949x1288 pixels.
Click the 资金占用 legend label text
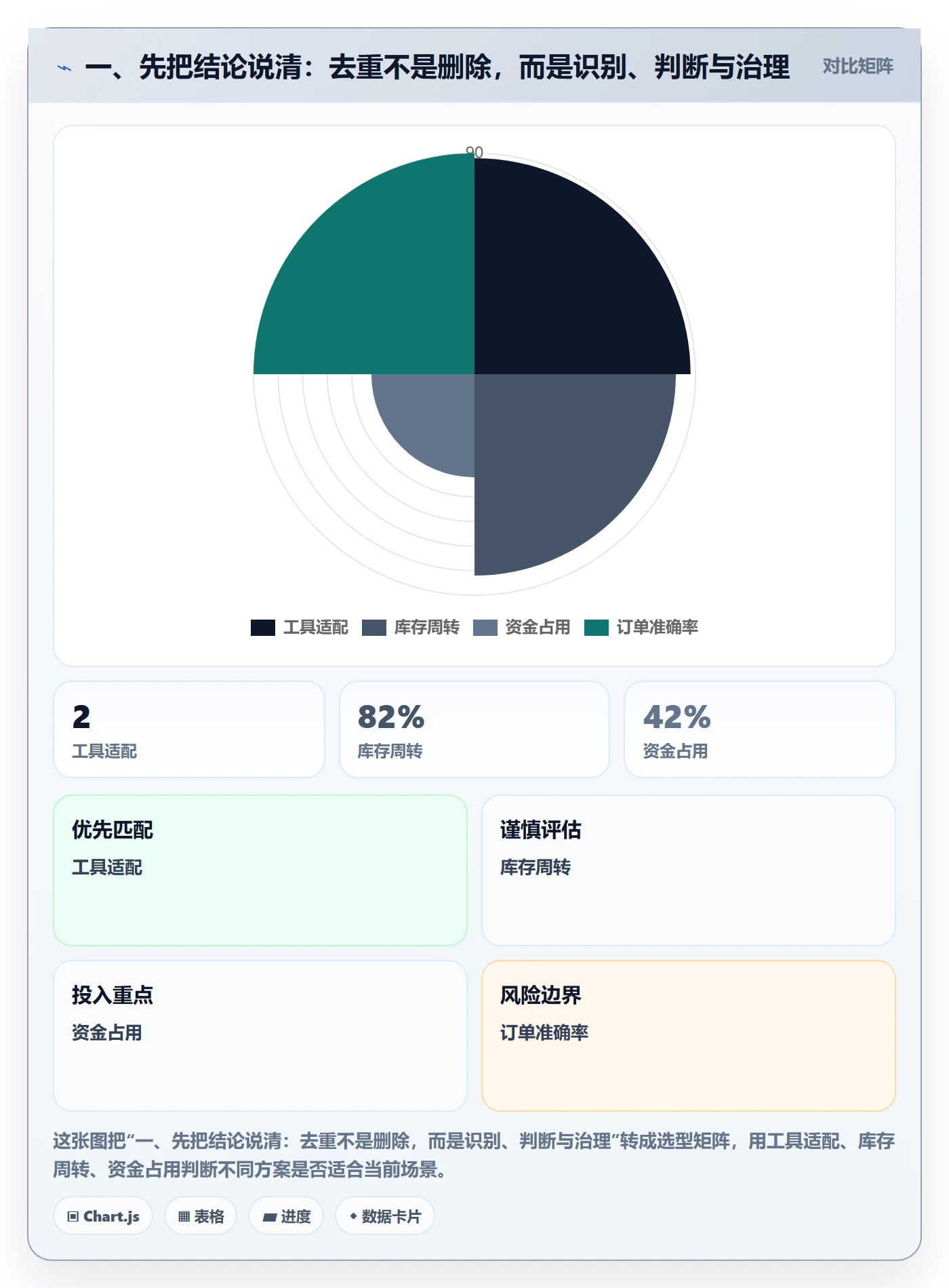pos(538,628)
